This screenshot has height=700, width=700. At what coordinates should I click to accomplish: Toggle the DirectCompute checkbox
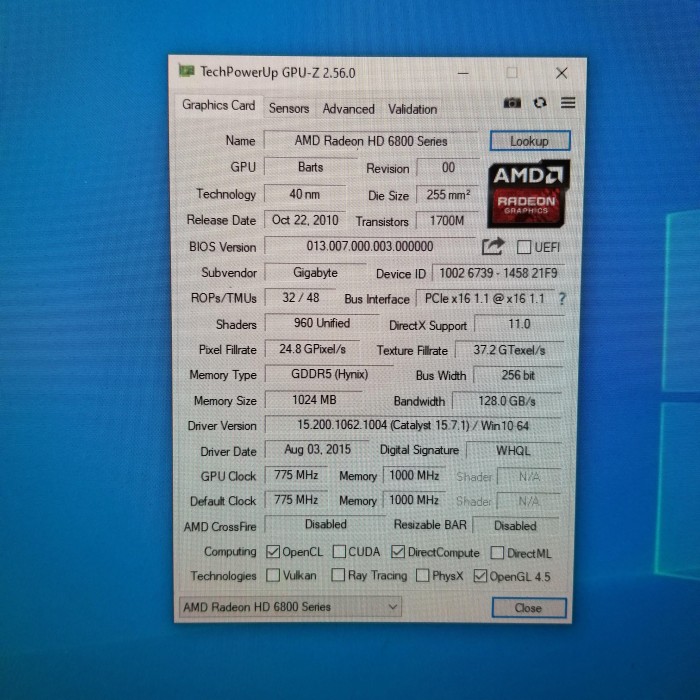coord(398,552)
